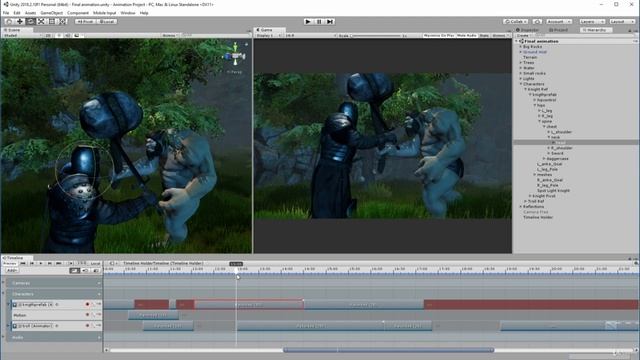Click the Pause button in main toolbar
Image resolution: width=640 pixels, height=360 pixels.
319,21
